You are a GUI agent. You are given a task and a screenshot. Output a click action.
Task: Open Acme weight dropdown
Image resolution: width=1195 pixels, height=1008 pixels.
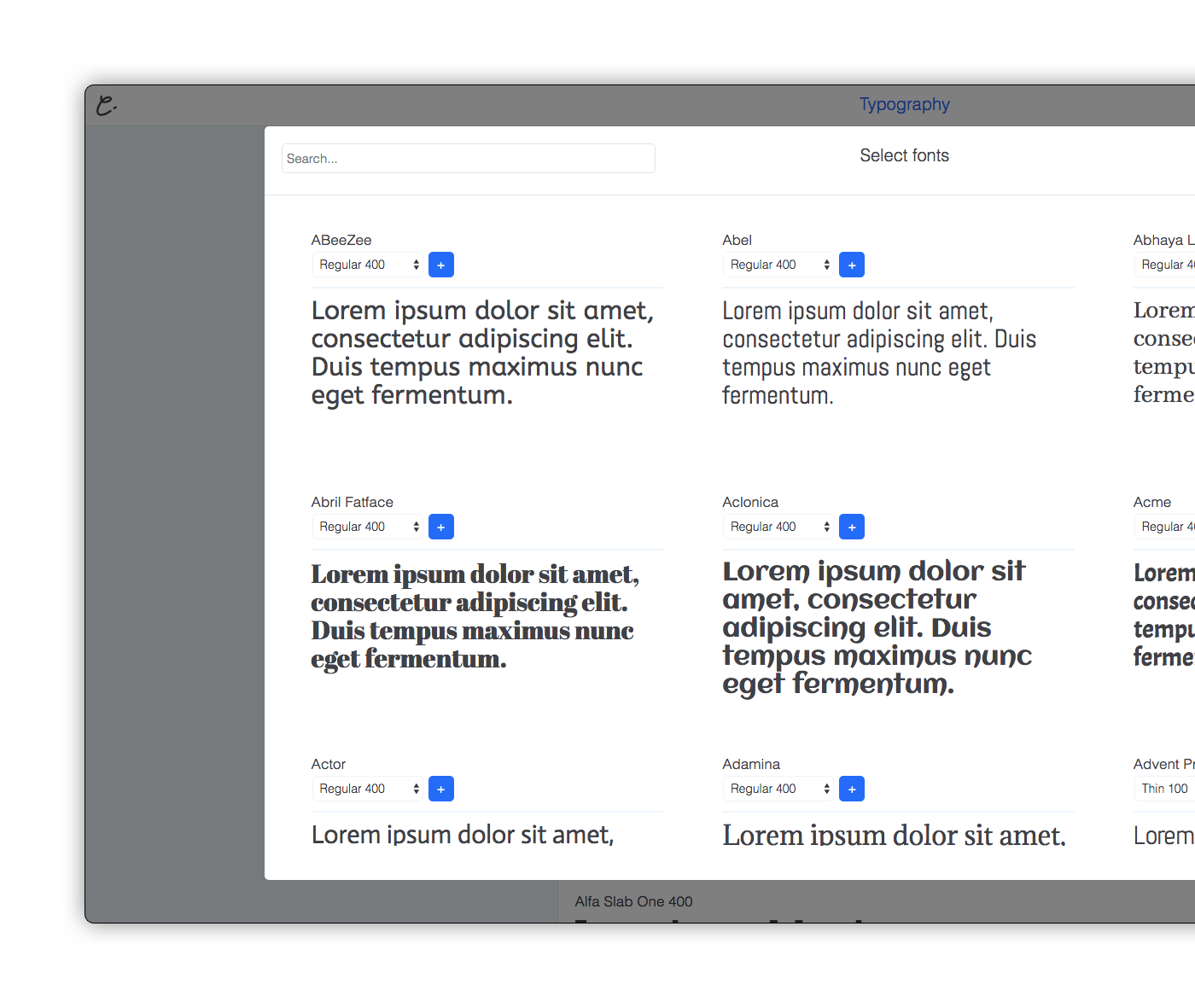click(x=1164, y=527)
